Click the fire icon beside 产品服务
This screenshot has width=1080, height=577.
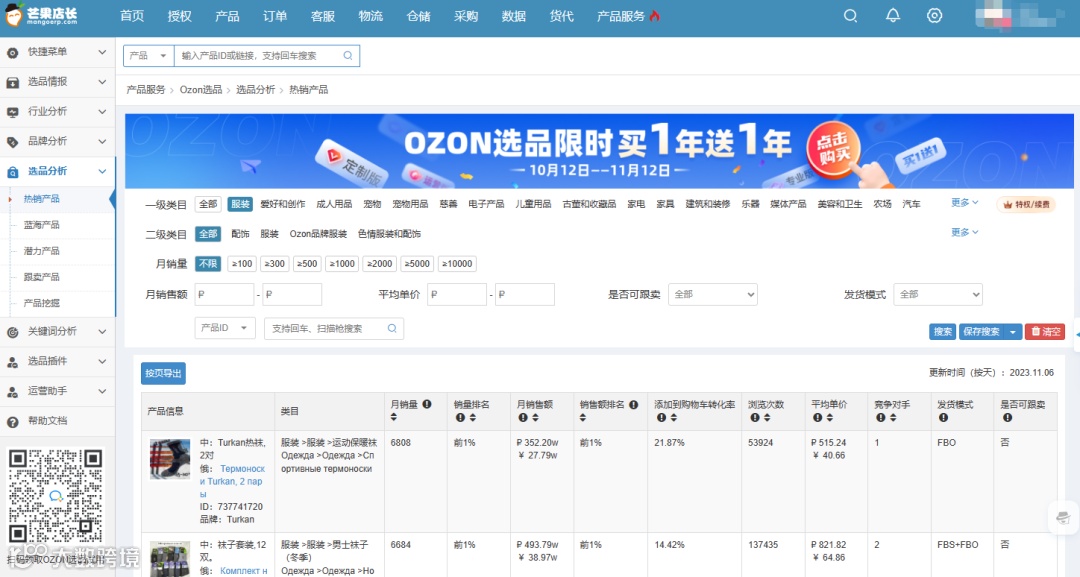pyautogui.click(x=654, y=16)
